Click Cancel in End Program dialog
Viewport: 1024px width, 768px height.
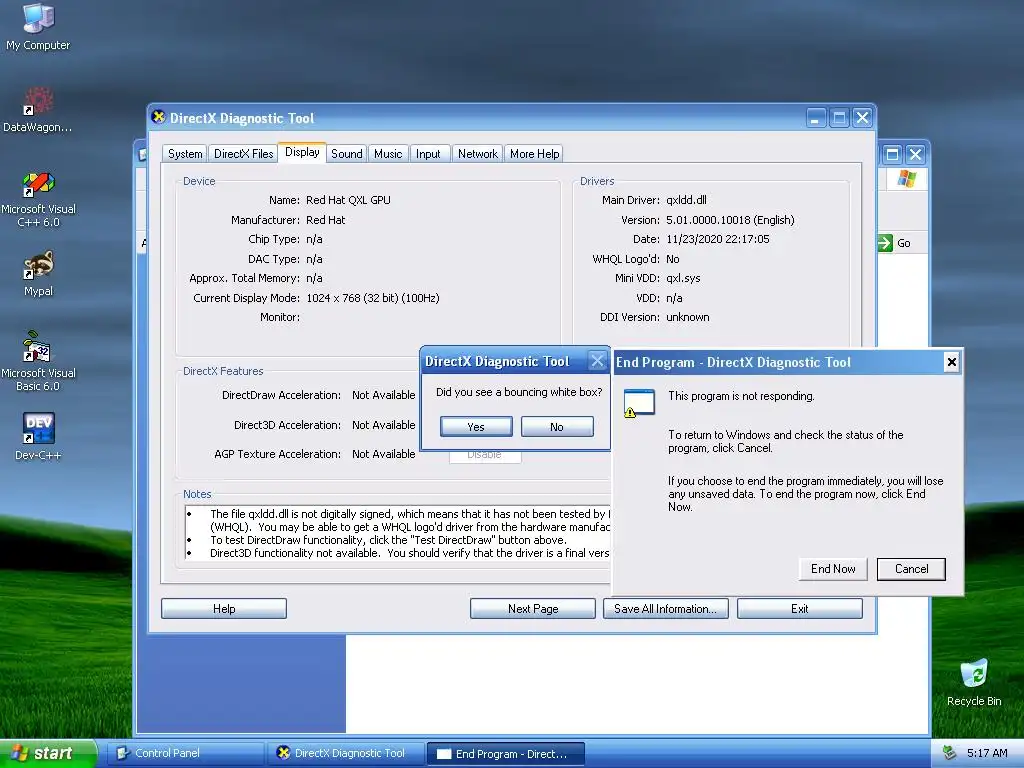tap(911, 569)
